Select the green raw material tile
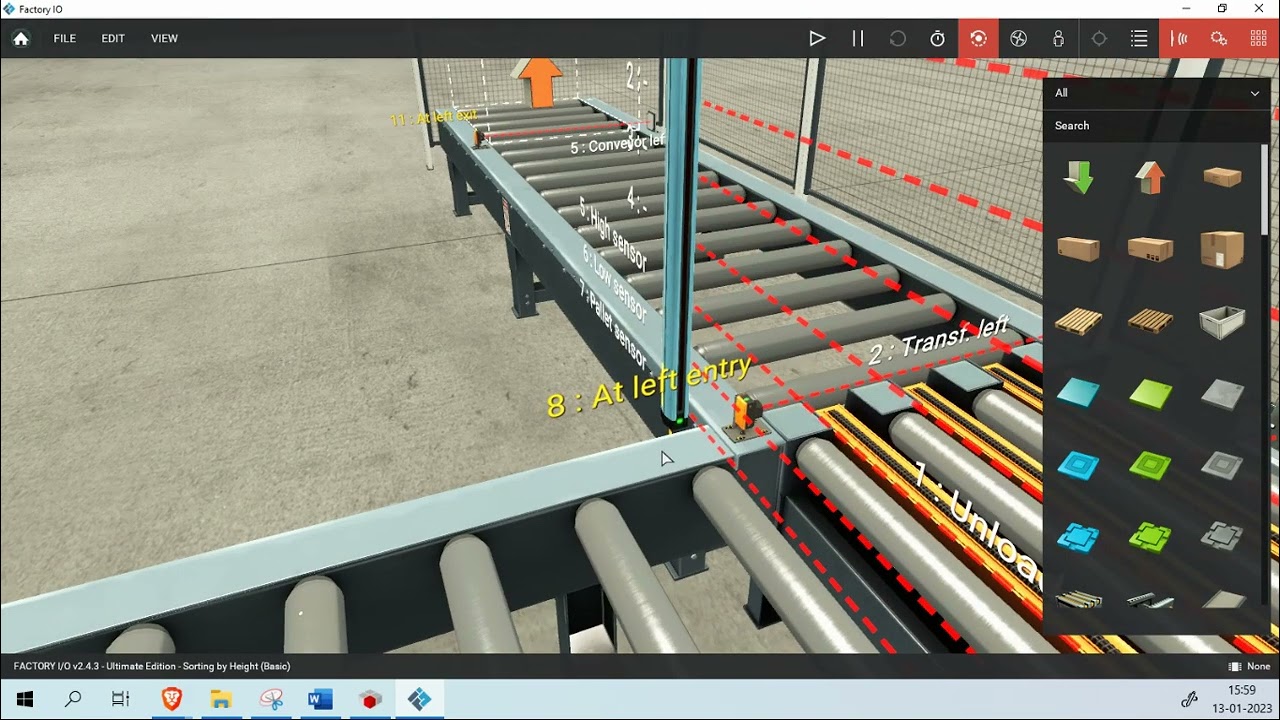Image resolution: width=1280 pixels, height=720 pixels. click(1150, 393)
